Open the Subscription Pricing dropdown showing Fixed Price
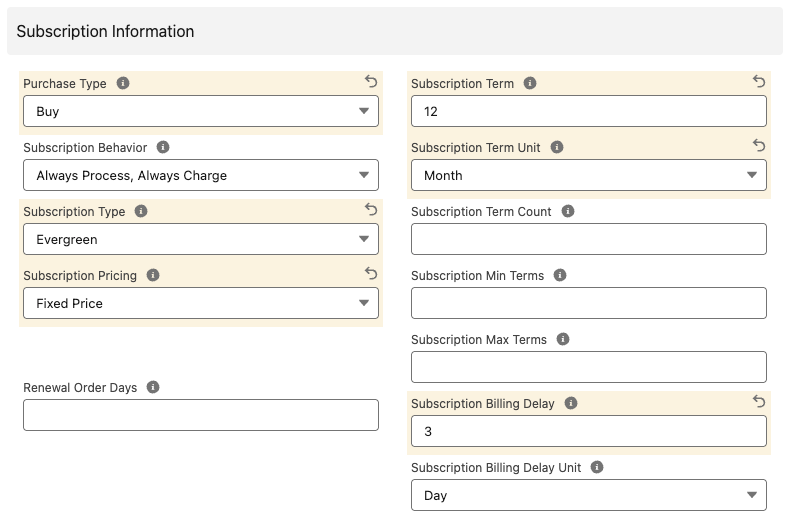This screenshot has height=532, width=788. coord(201,303)
